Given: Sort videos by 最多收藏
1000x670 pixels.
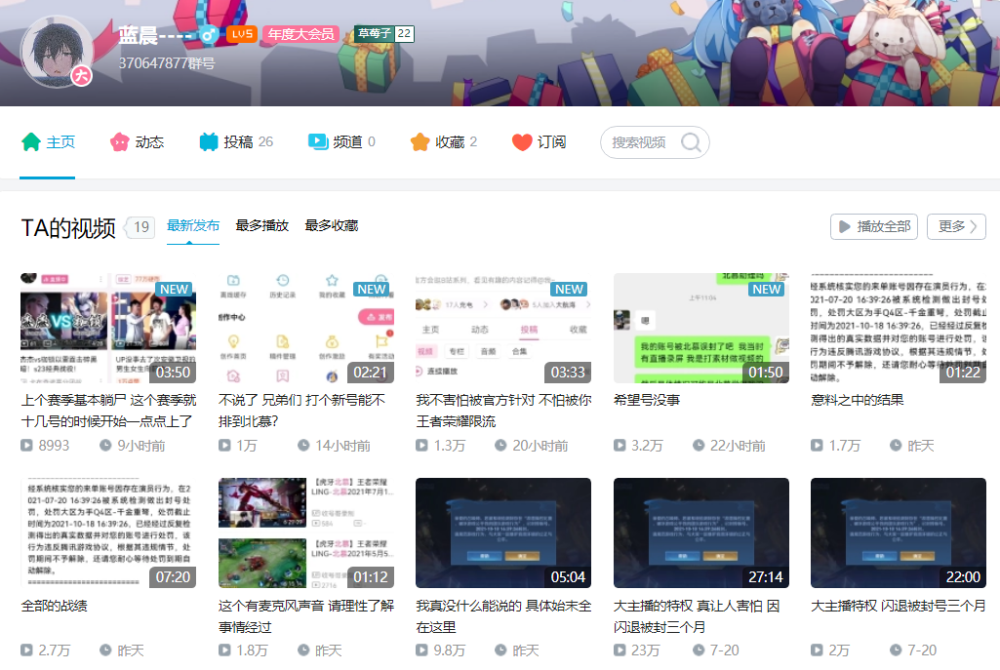Looking at the screenshot, I should click(332, 225).
